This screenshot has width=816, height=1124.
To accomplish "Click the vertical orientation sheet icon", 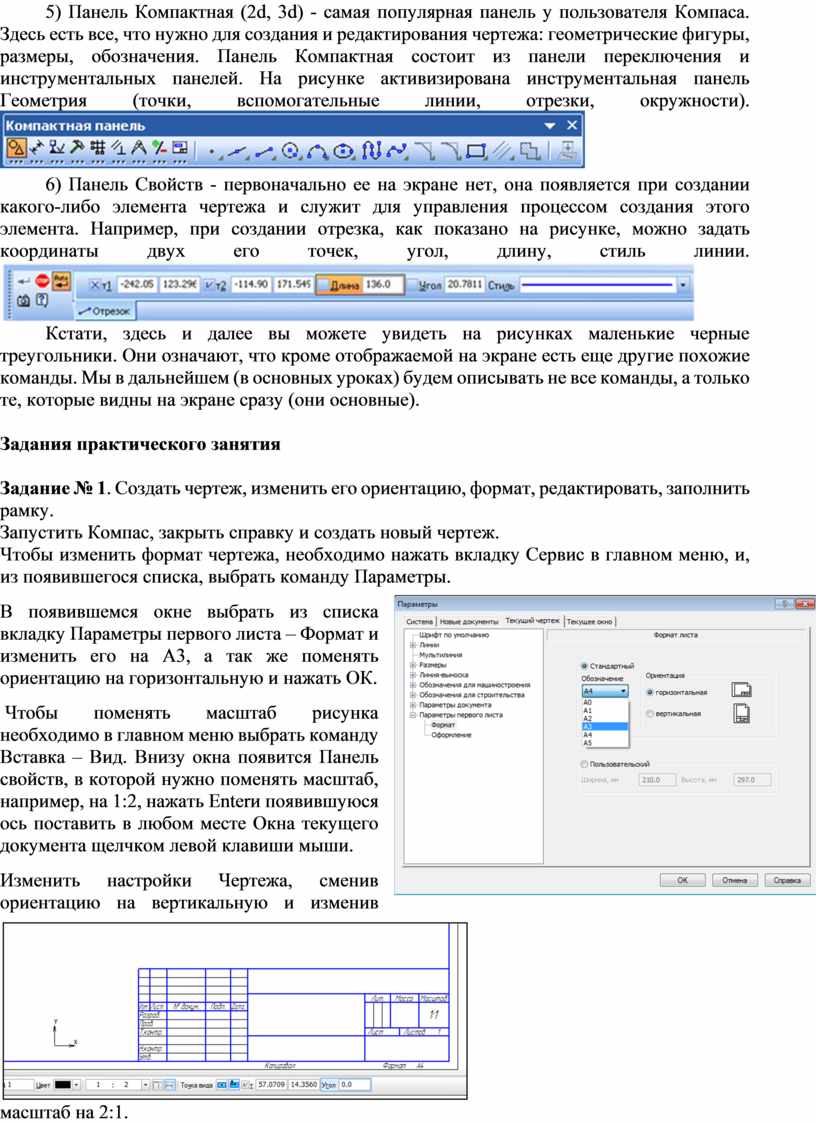I will [741, 714].
